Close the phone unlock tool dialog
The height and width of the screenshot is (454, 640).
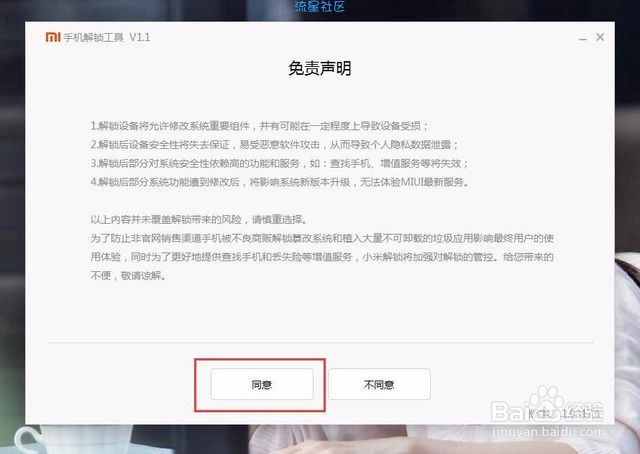600,37
